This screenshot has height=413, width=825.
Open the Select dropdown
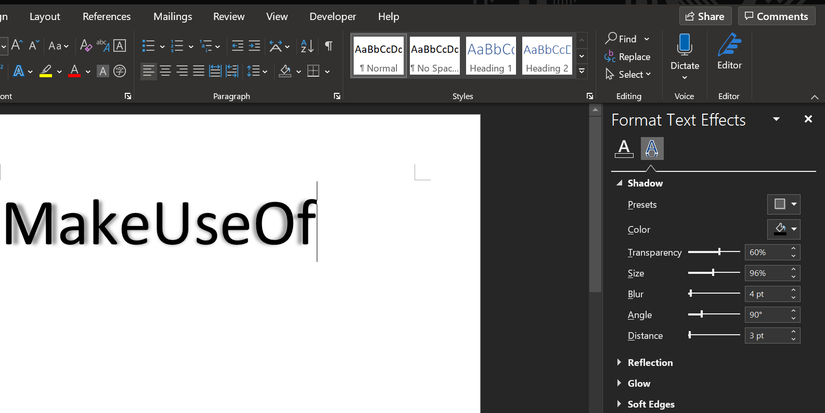pyautogui.click(x=628, y=74)
